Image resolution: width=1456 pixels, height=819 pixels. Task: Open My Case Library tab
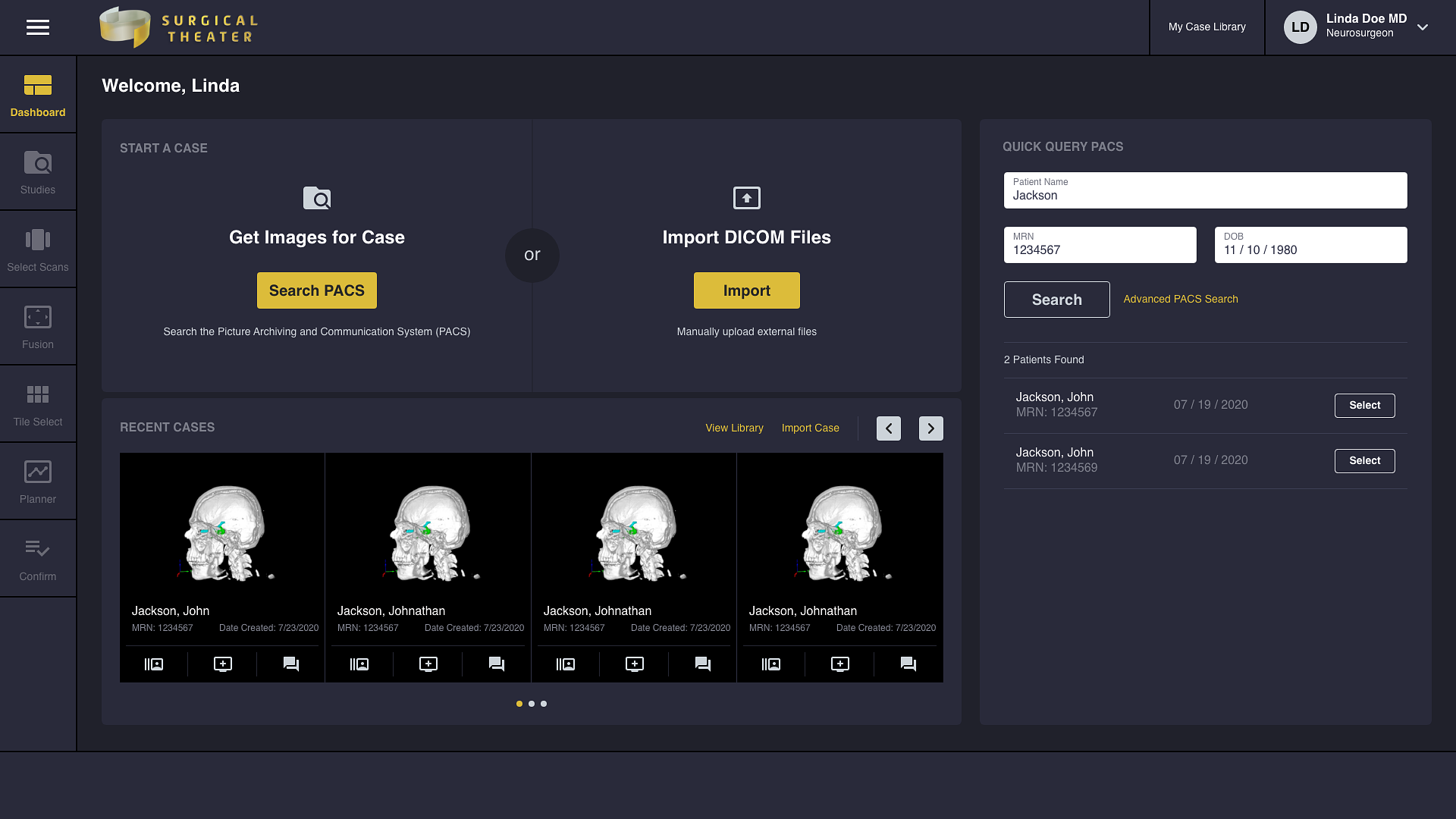(x=1207, y=27)
